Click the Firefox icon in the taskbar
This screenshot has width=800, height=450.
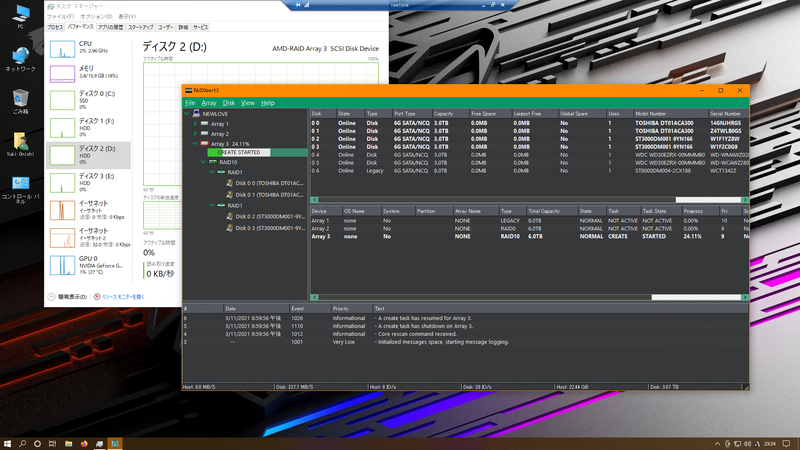(84, 442)
